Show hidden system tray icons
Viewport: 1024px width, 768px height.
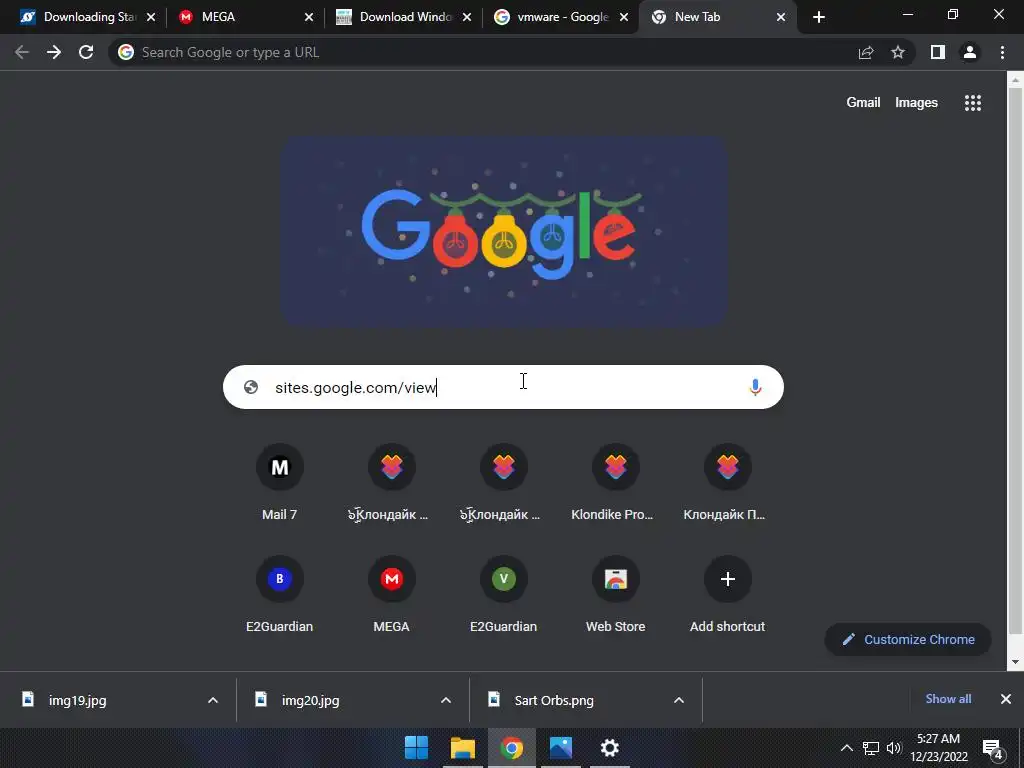pos(846,748)
